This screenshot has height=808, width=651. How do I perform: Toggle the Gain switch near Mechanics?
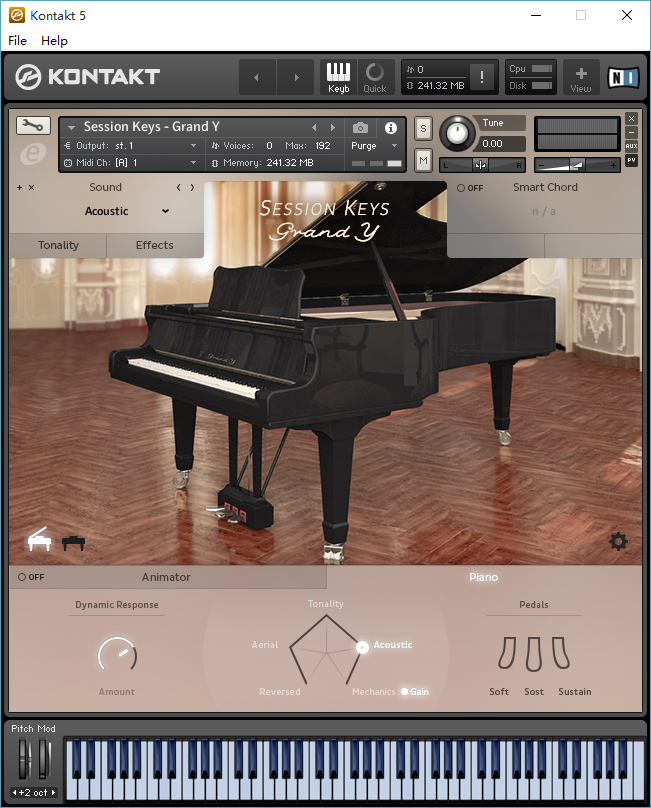coord(415,692)
